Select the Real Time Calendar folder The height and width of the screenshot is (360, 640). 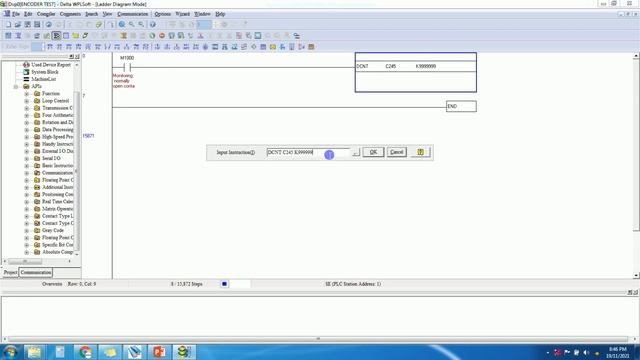[x=58, y=202]
